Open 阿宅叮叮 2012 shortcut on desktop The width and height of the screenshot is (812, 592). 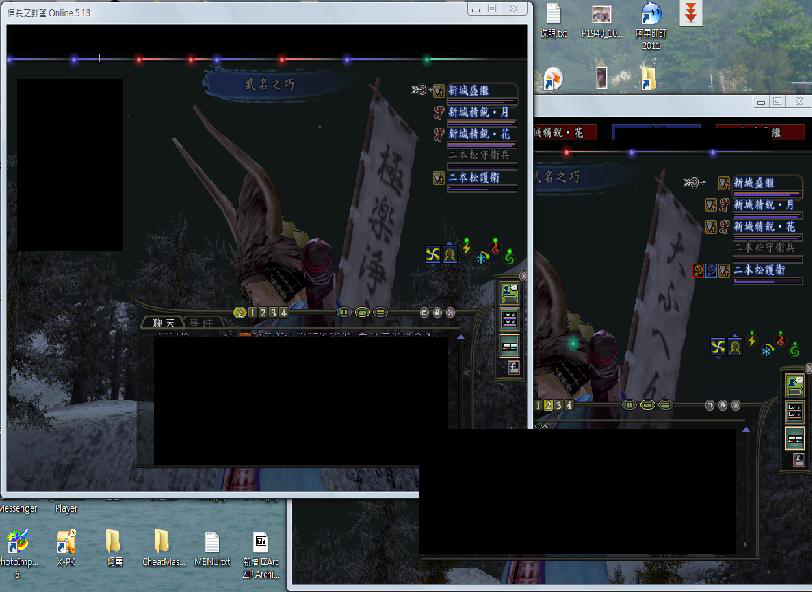[651, 25]
